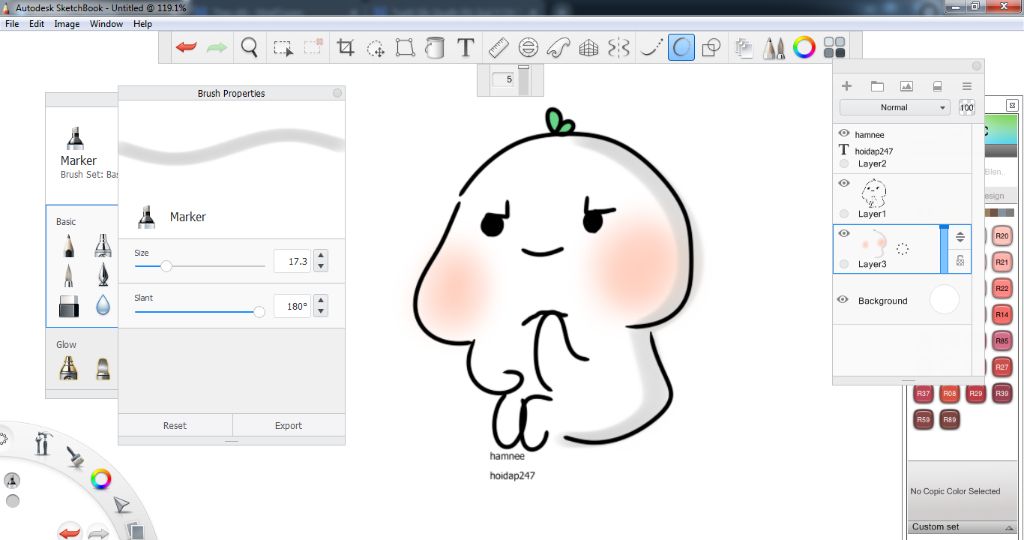Screen dimensions: 1024x540
Task: Decrease brush Size with down stepper
Action: click(x=320, y=266)
